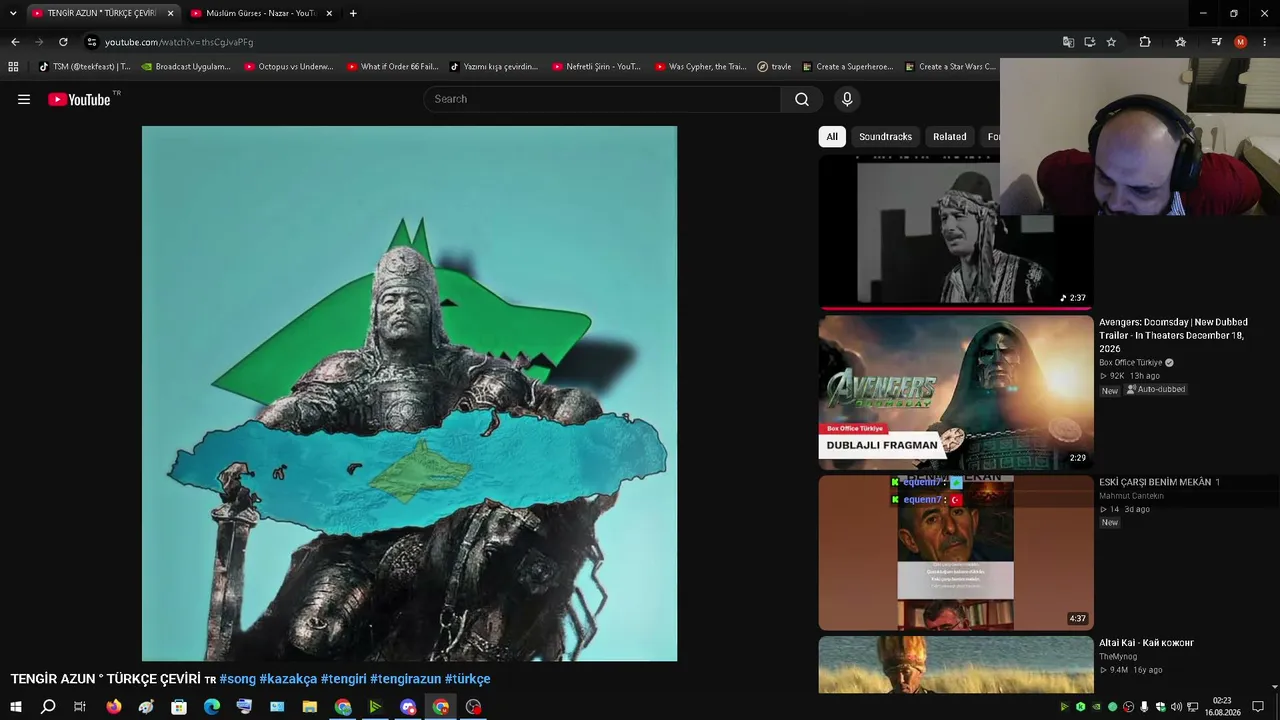Open the NVIDIA icon in system tray

pos(1096,707)
